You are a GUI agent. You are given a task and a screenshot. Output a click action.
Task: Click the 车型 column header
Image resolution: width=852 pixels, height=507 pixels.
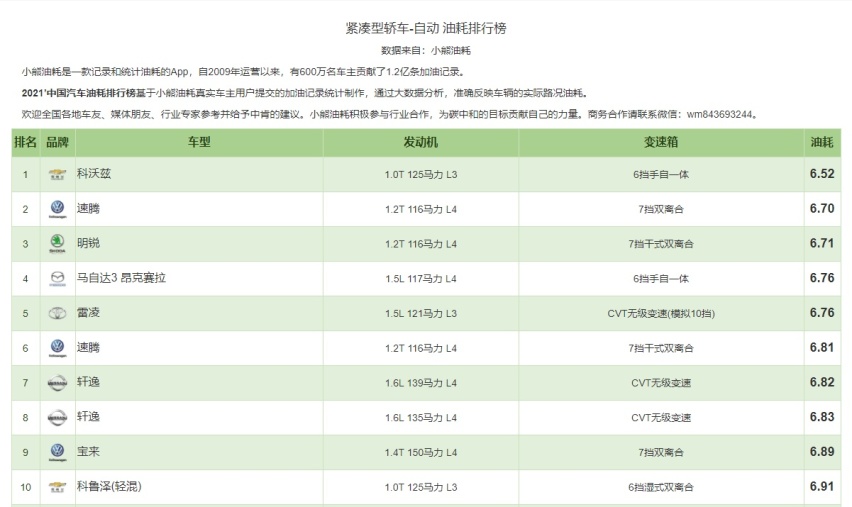coord(199,142)
